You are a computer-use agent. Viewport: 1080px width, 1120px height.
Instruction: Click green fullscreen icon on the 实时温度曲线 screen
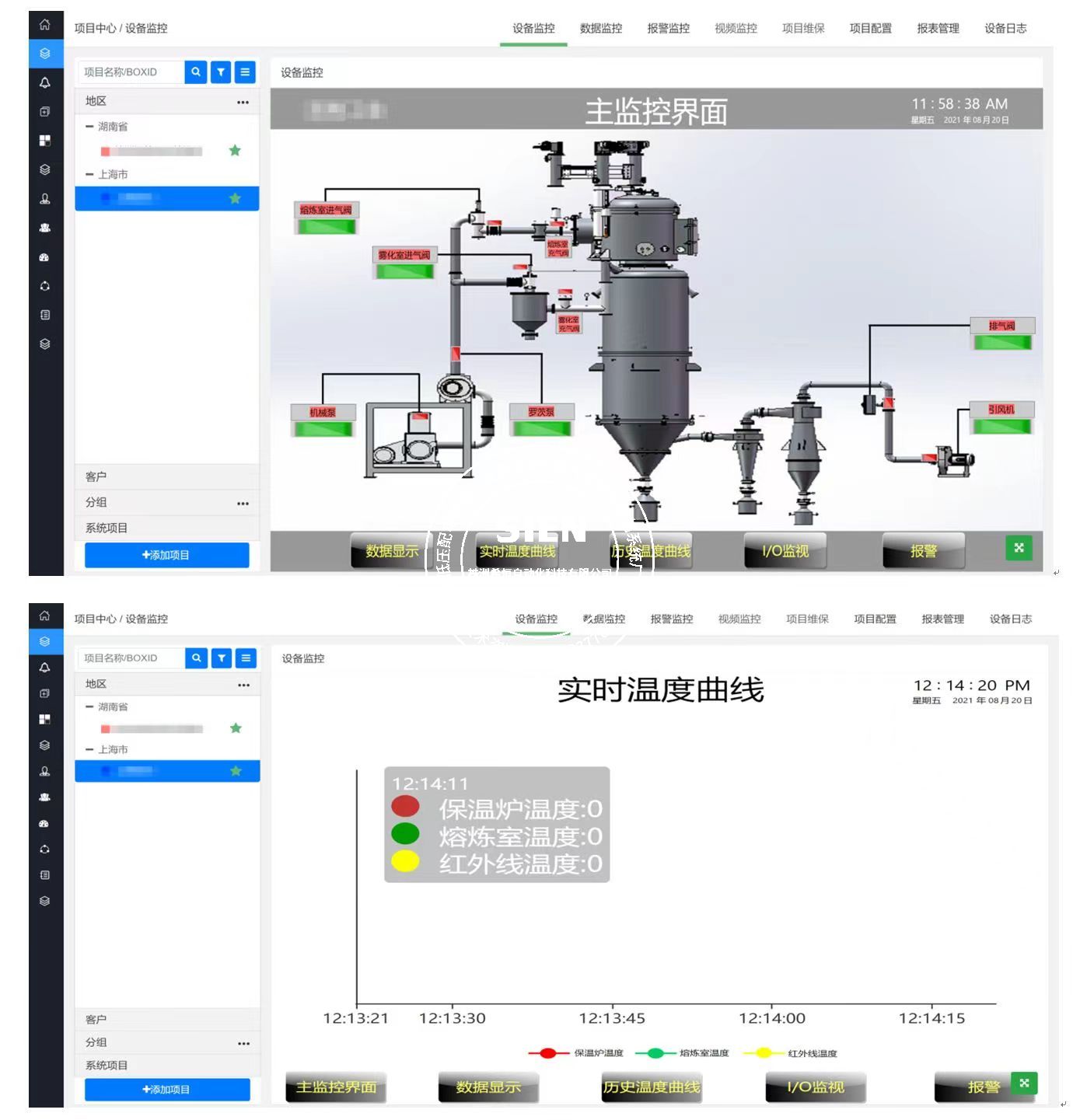[1024, 1083]
